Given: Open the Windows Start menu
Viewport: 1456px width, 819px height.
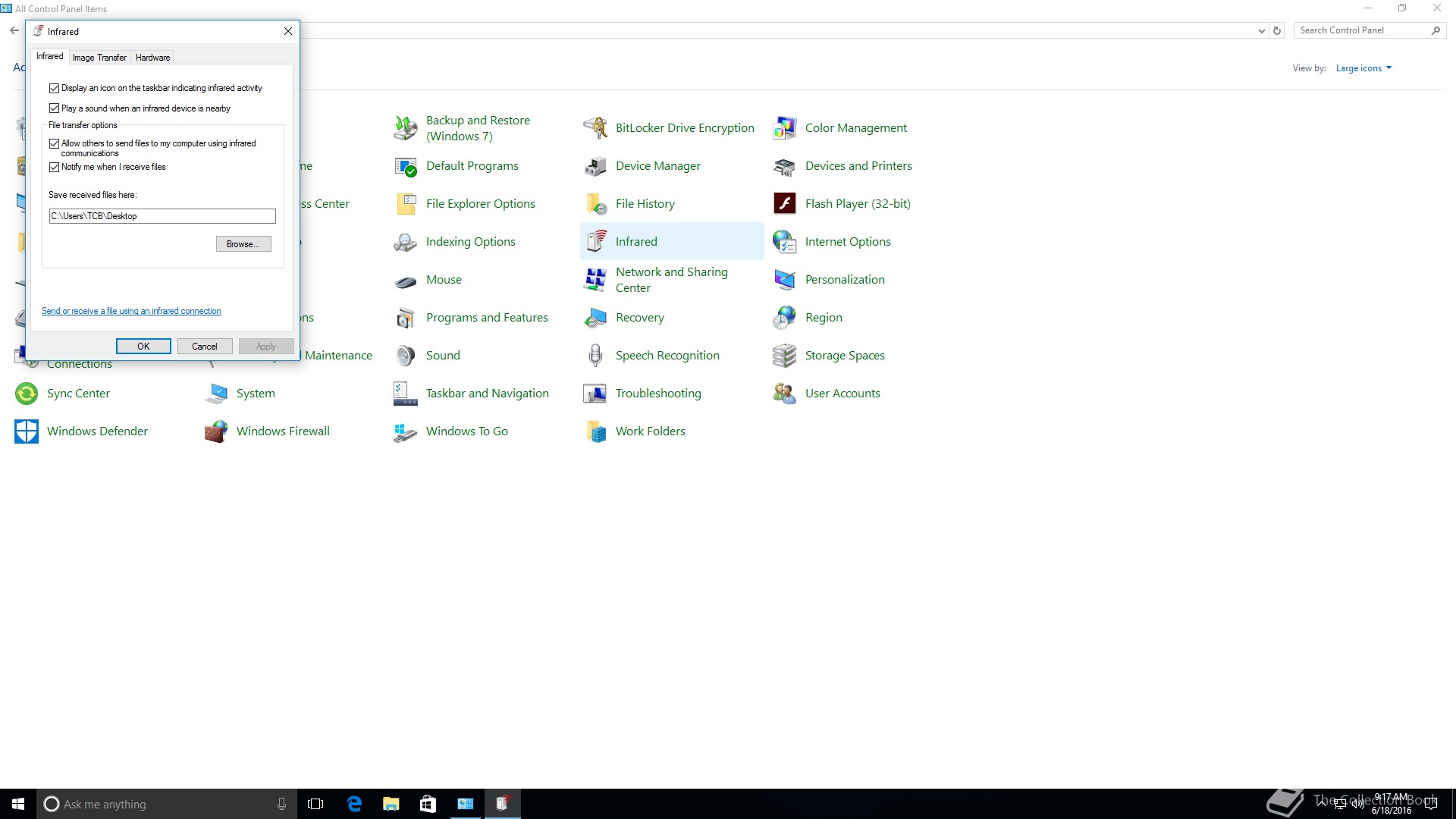Looking at the screenshot, I should point(18,804).
